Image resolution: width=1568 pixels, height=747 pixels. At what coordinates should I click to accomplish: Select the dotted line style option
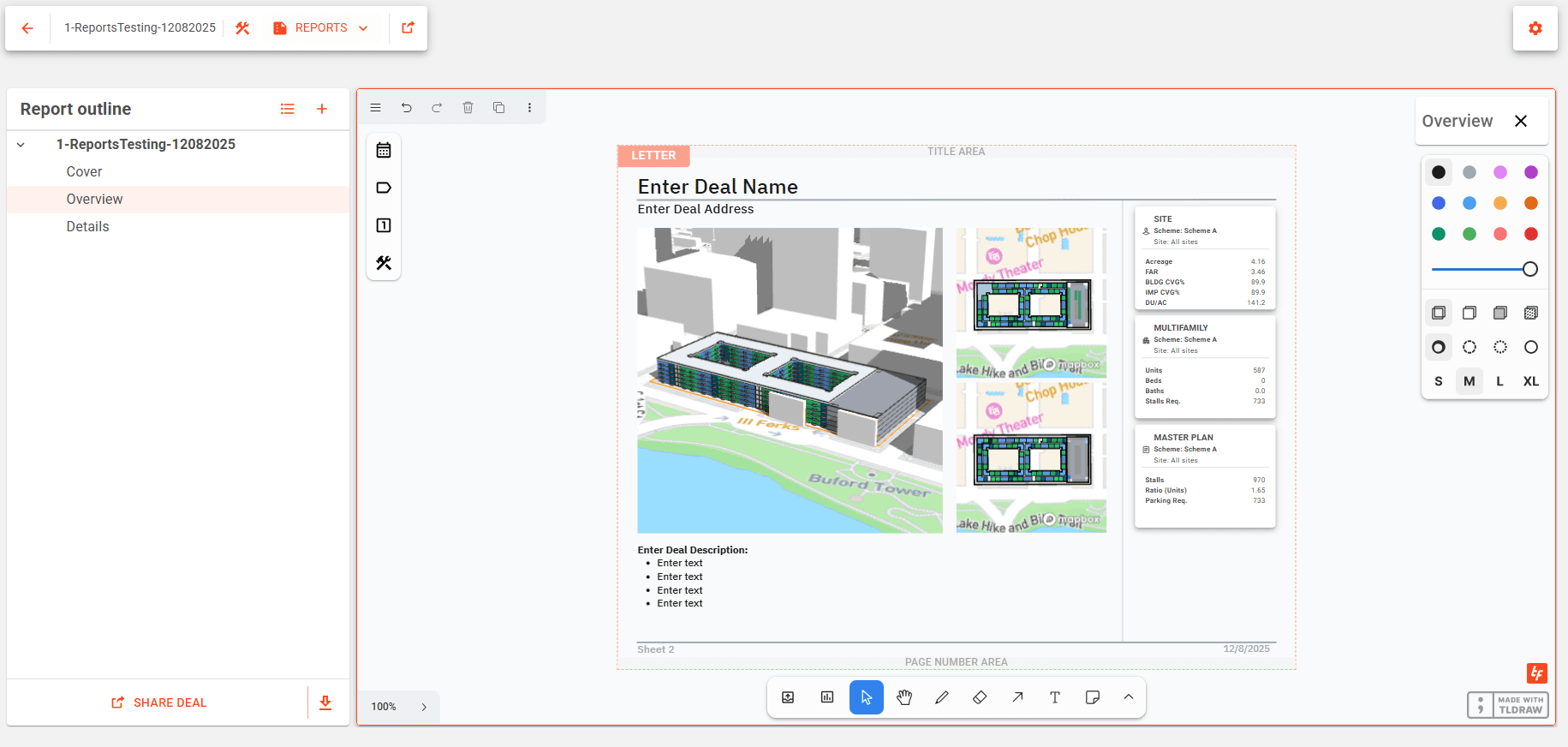[1500, 347]
